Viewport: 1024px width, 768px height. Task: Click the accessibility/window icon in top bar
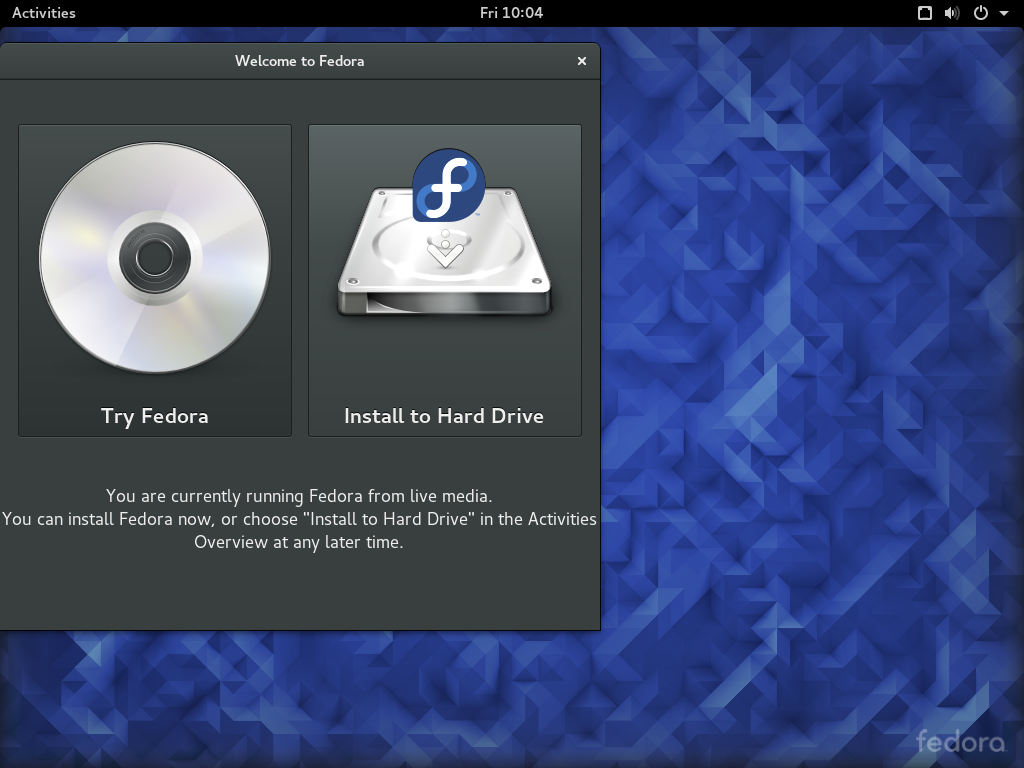point(925,13)
